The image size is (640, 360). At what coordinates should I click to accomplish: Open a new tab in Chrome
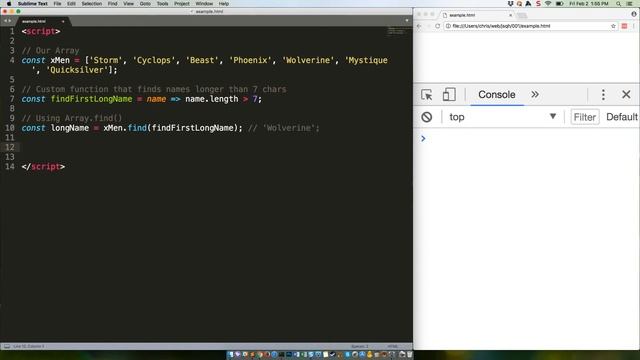pos(522,16)
